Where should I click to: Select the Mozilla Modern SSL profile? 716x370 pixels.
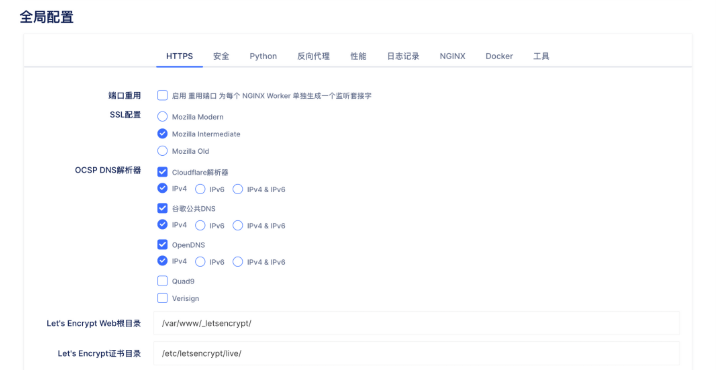[x=162, y=116]
